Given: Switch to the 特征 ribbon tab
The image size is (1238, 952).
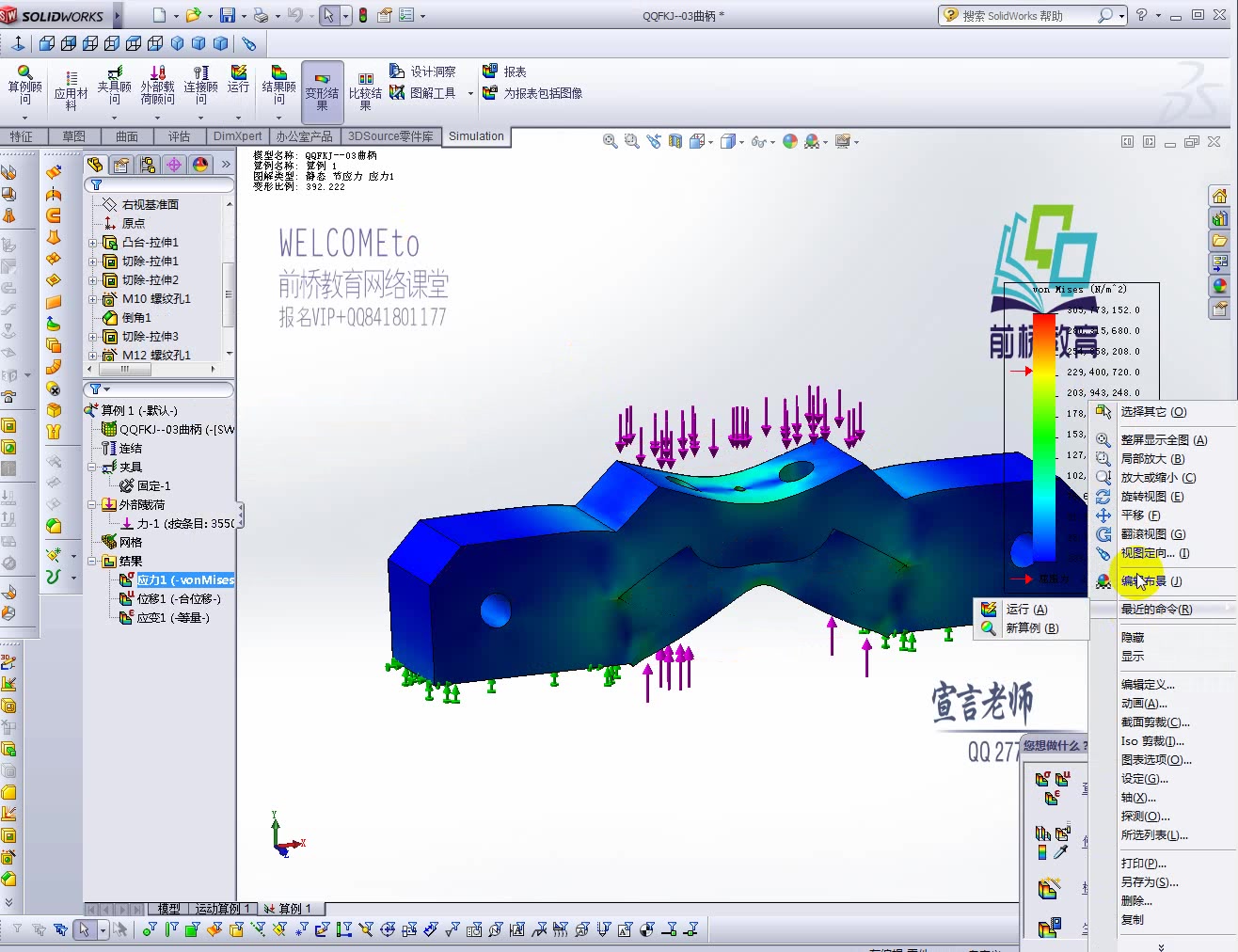Looking at the screenshot, I should coord(24,135).
